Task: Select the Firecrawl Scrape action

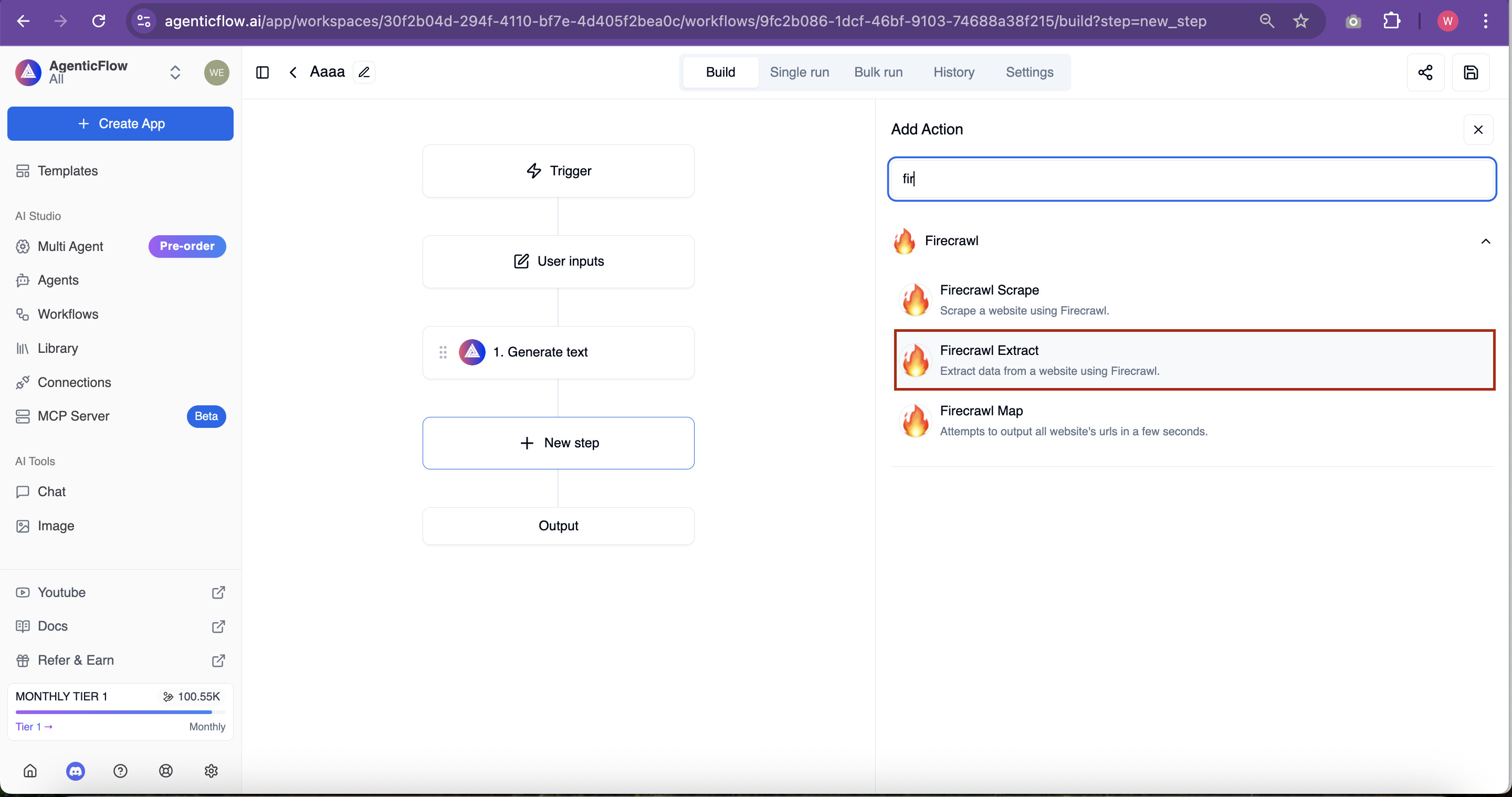Action: tap(1193, 300)
